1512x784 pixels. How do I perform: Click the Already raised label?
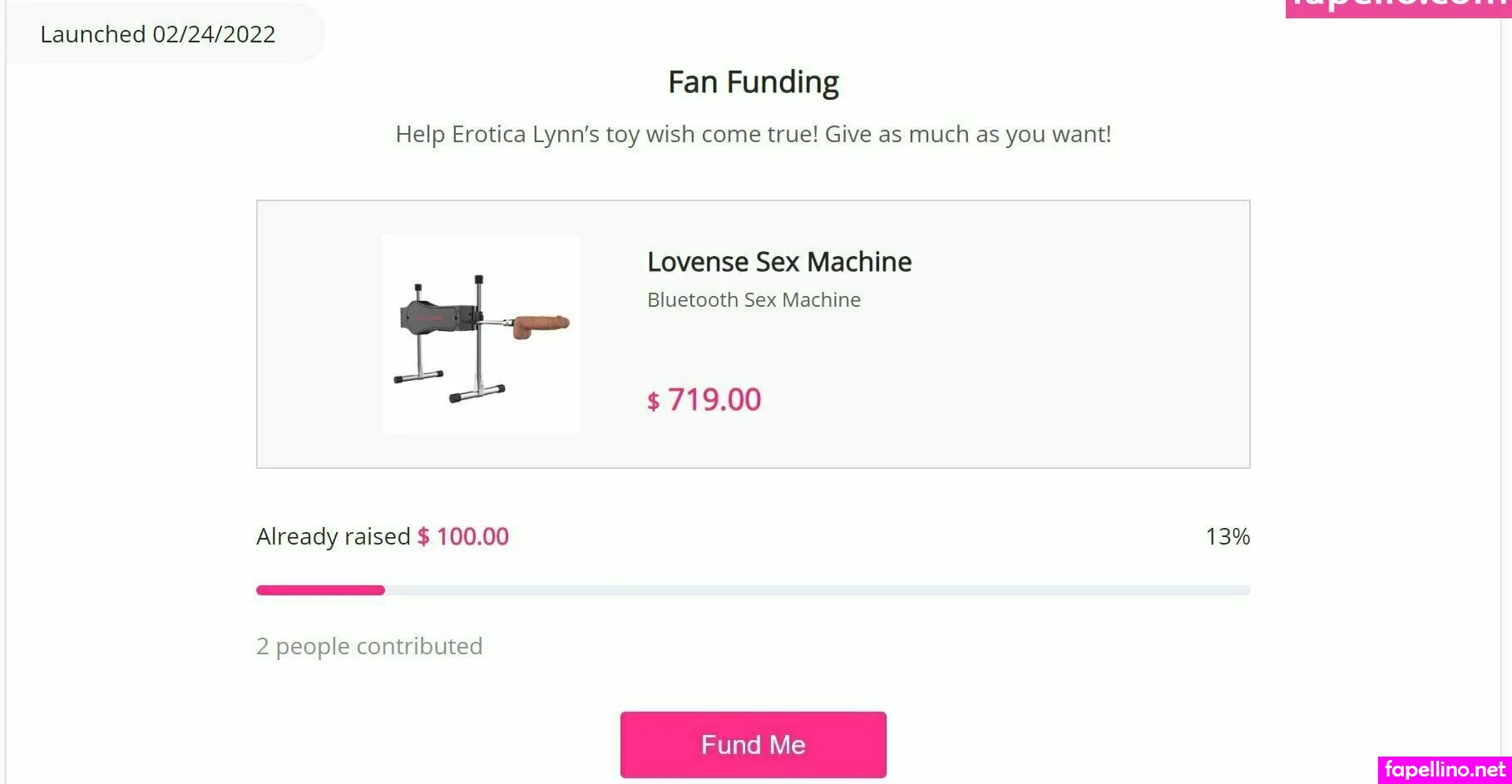tap(333, 536)
